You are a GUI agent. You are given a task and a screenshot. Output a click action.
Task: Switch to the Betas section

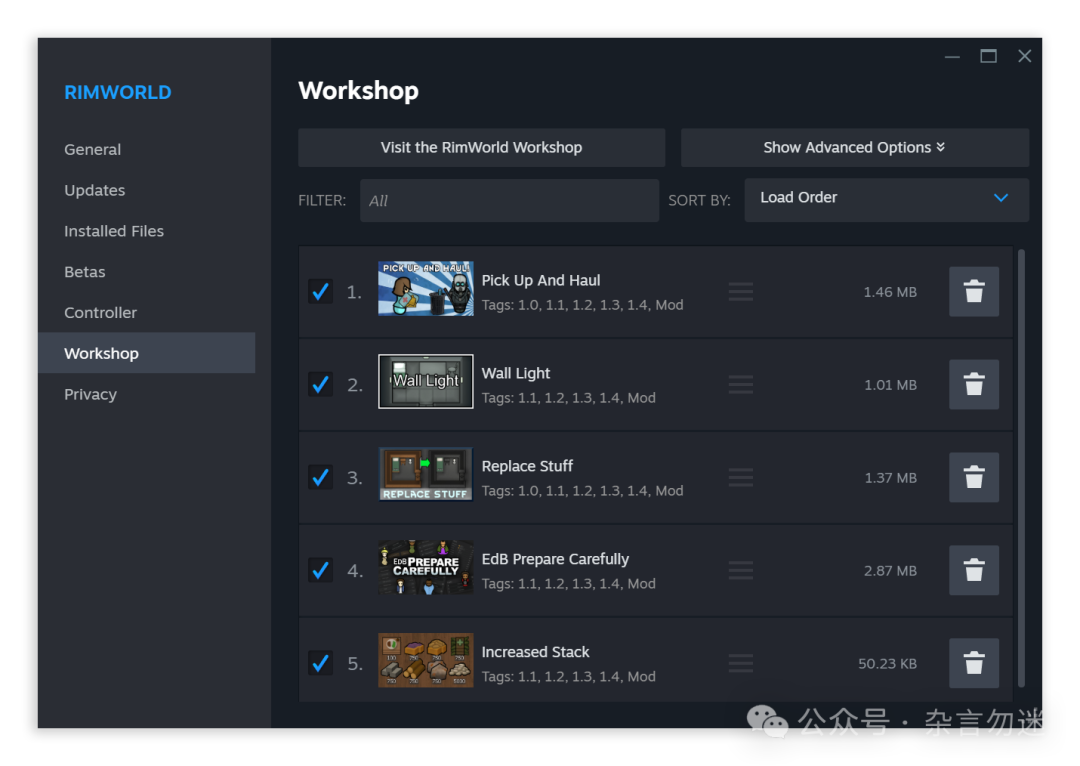tap(85, 272)
